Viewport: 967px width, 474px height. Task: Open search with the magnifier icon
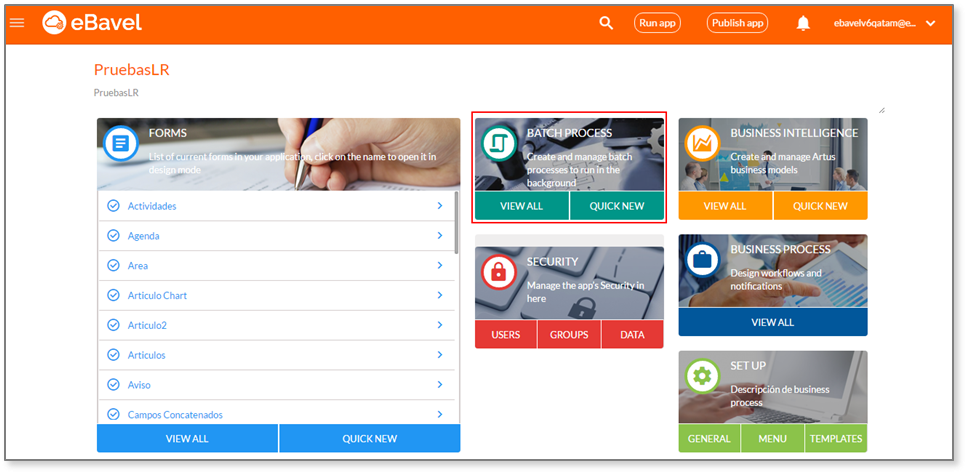[x=606, y=23]
